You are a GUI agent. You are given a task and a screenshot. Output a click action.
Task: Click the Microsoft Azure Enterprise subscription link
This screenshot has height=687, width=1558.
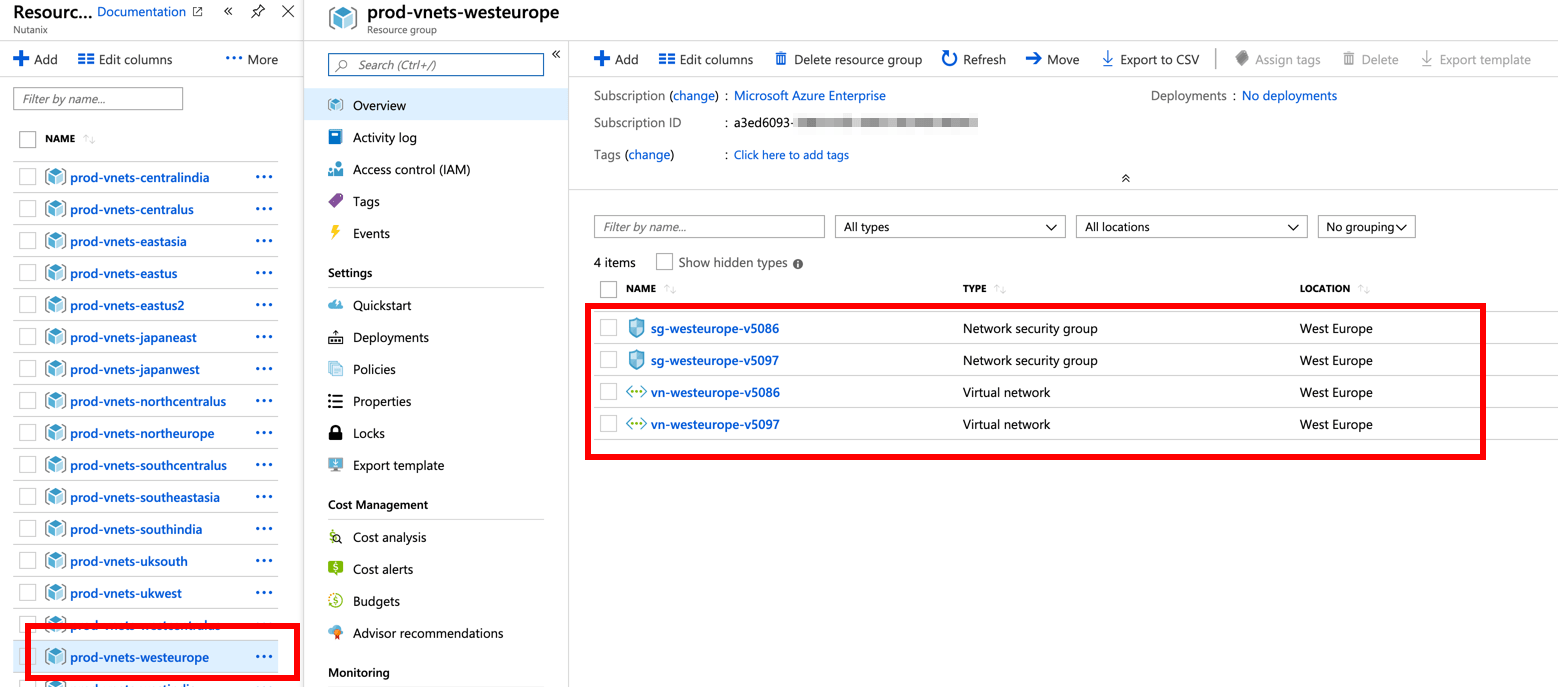(x=809, y=96)
